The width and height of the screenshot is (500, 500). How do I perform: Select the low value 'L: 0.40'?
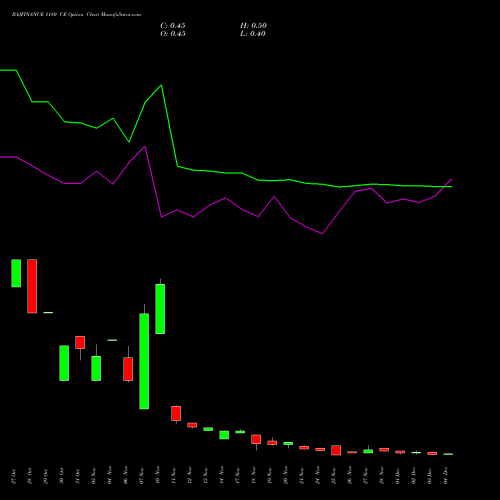[x=253, y=34]
